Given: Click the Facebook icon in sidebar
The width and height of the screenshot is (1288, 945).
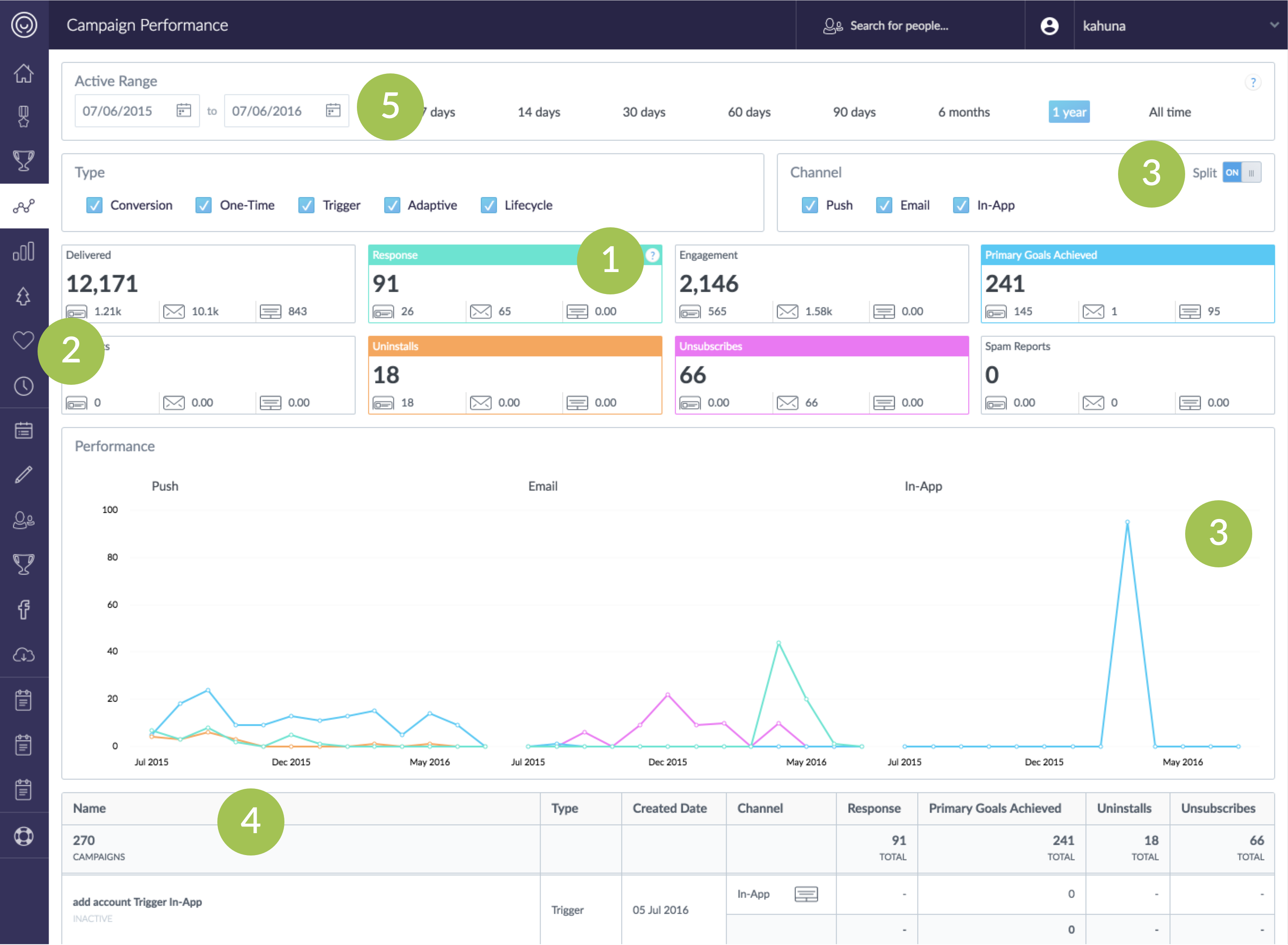Looking at the screenshot, I should click(x=23, y=610).
